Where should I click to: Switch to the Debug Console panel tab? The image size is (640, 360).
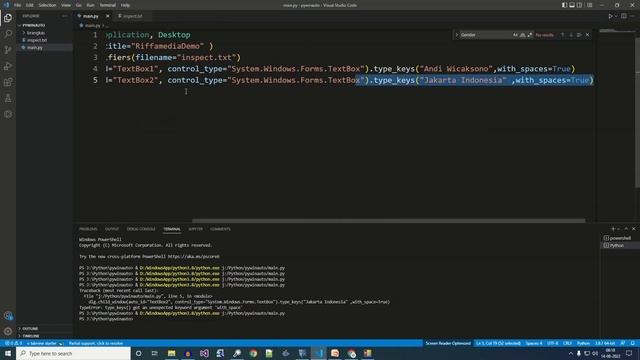pyautogui.click(x=141, y=229)
